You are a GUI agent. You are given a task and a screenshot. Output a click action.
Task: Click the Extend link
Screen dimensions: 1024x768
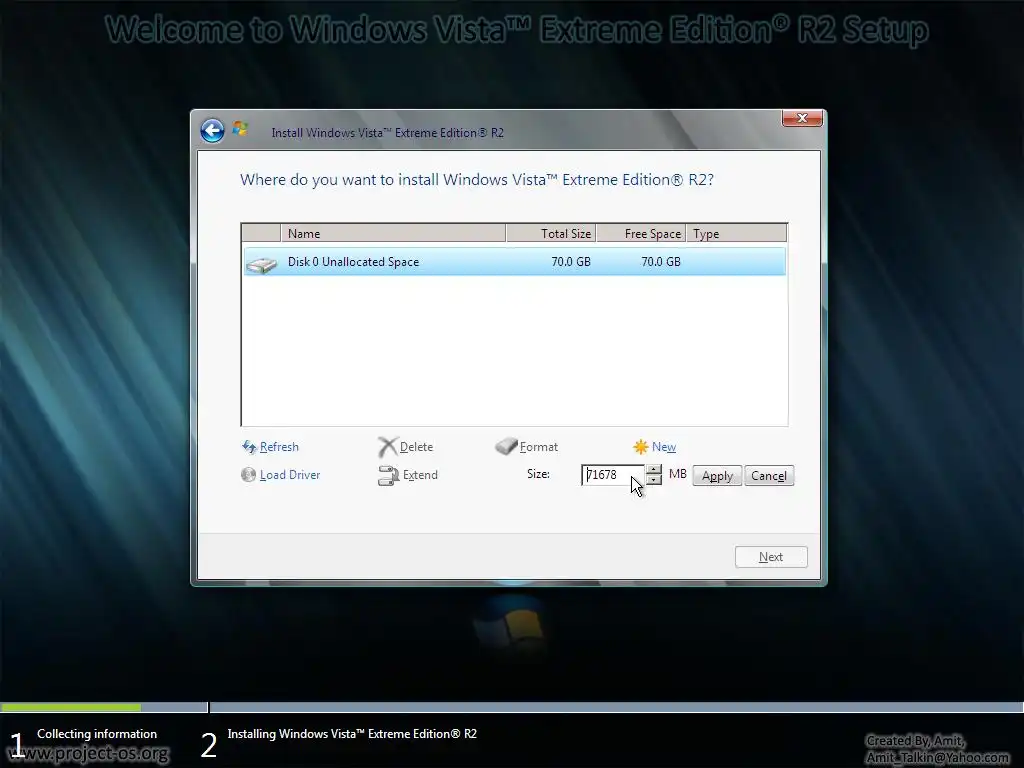coord(420,475)
